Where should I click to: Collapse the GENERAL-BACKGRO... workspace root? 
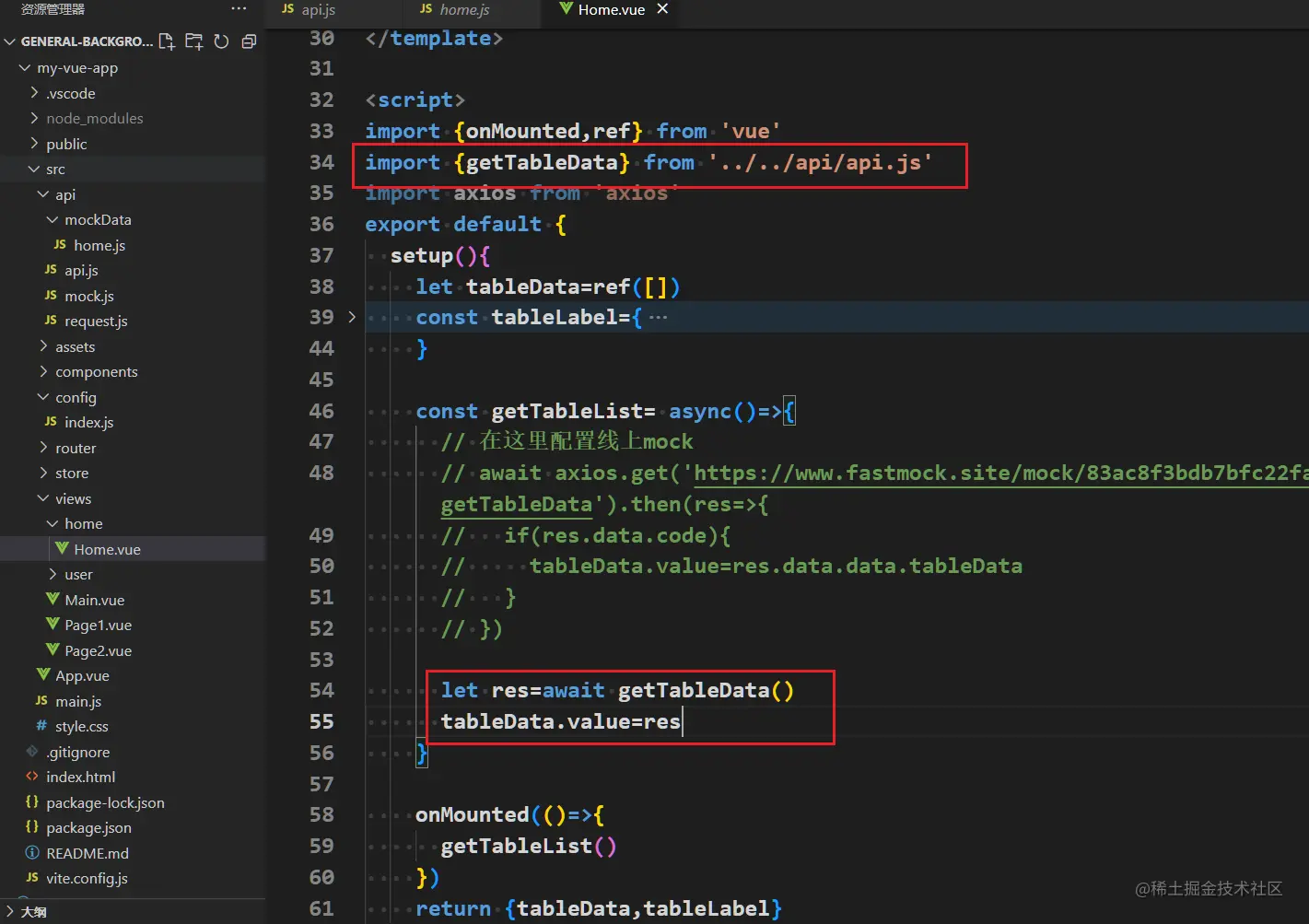pos(10,41)
